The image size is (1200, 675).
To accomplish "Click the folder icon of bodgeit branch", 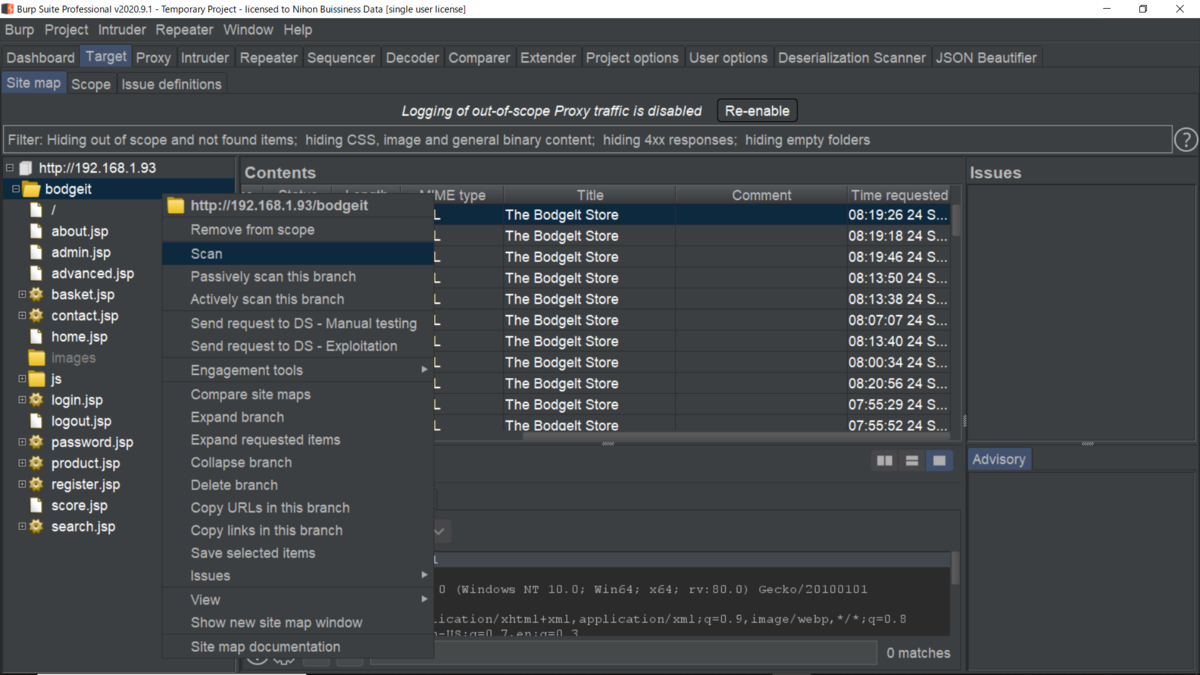I will click(x=31, y=189).
